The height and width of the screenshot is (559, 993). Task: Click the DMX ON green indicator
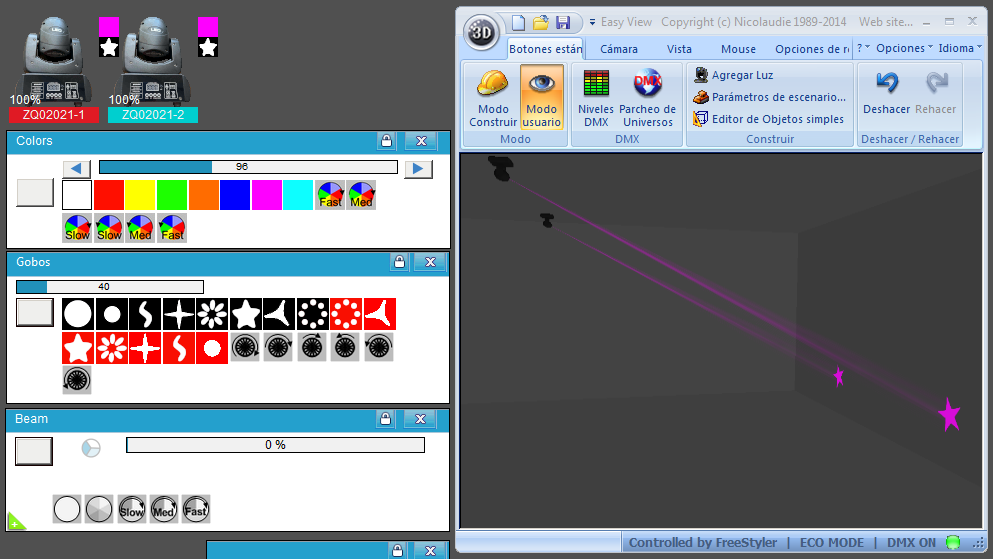tap(952, 543)
